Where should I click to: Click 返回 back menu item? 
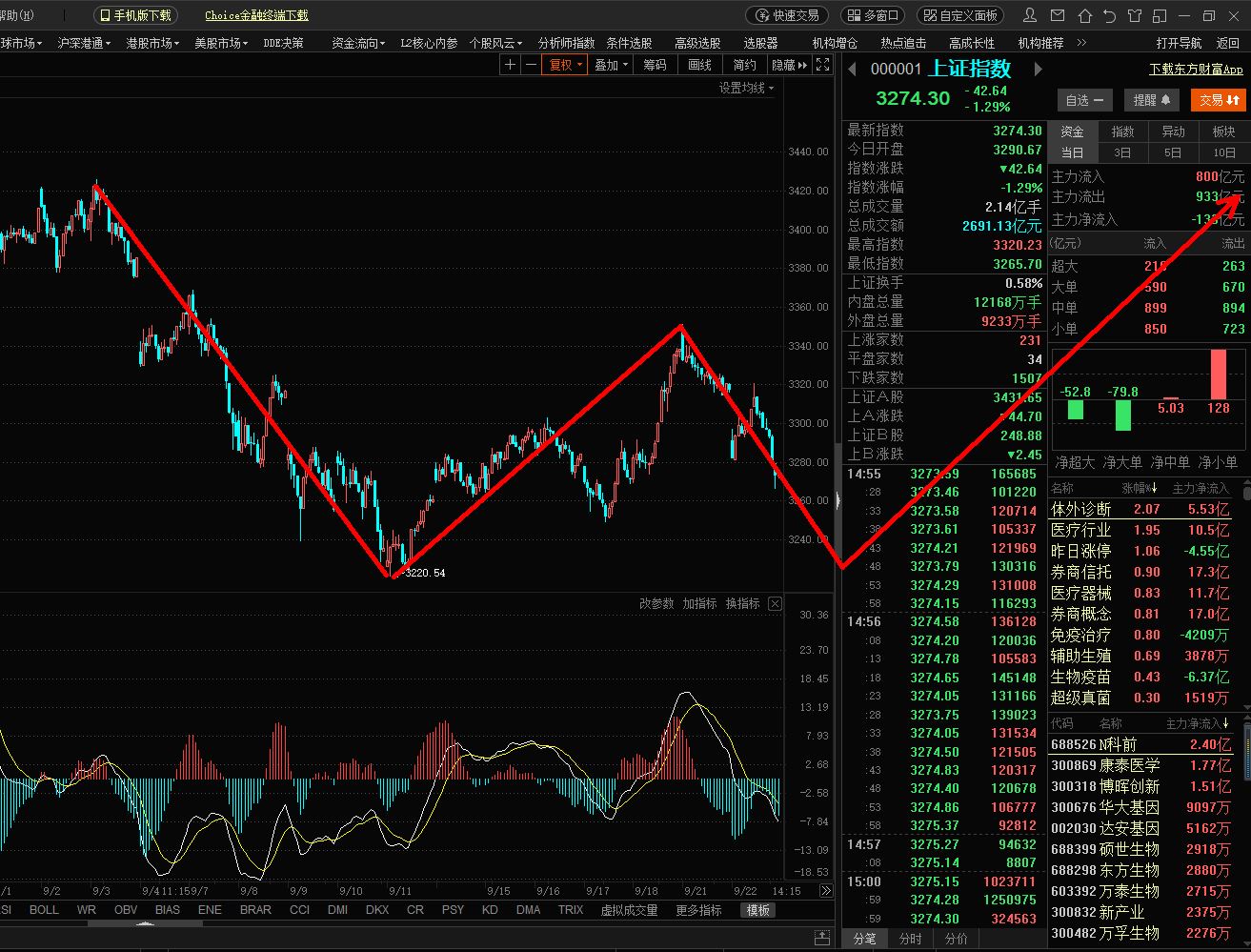(x=1228, y=43)
